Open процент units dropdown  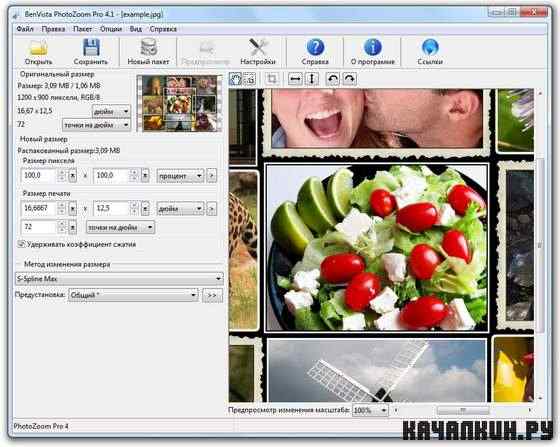point(180,176)
